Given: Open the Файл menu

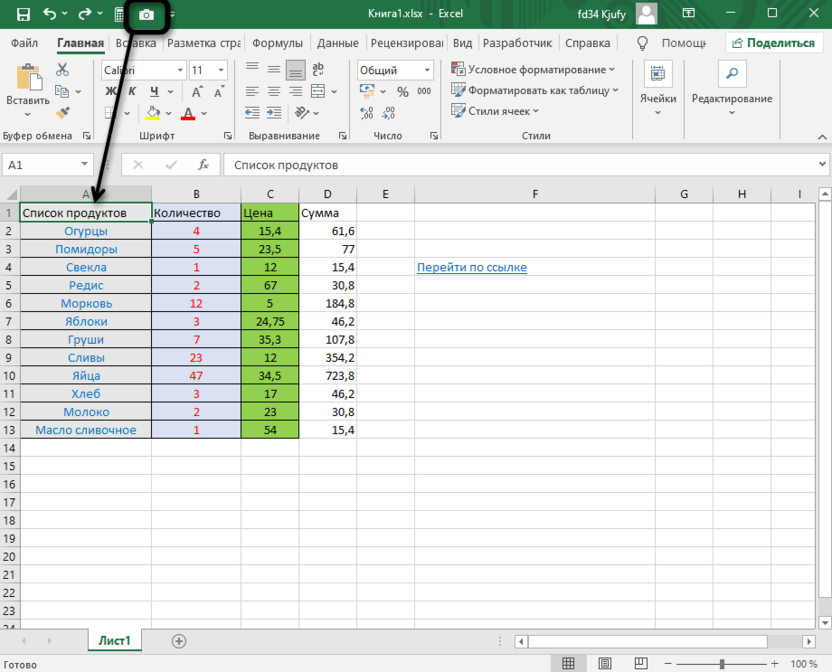Looking at the screenshot, I should 25,43.
